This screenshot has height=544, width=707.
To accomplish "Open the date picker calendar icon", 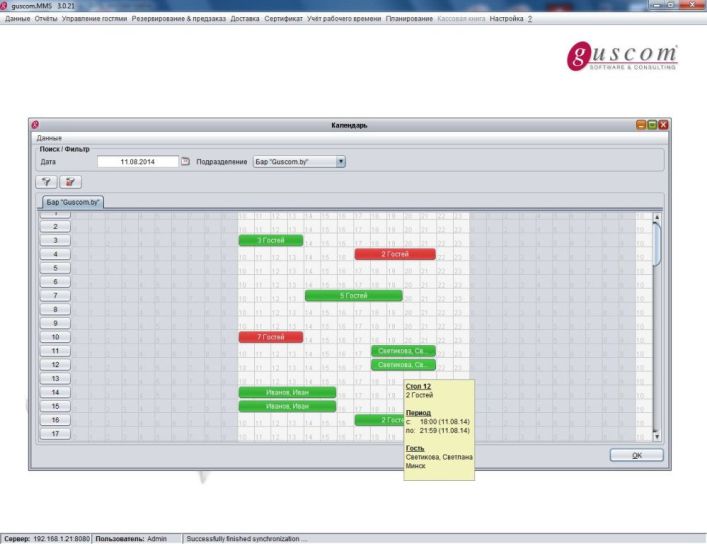I will tap(185, 160).
